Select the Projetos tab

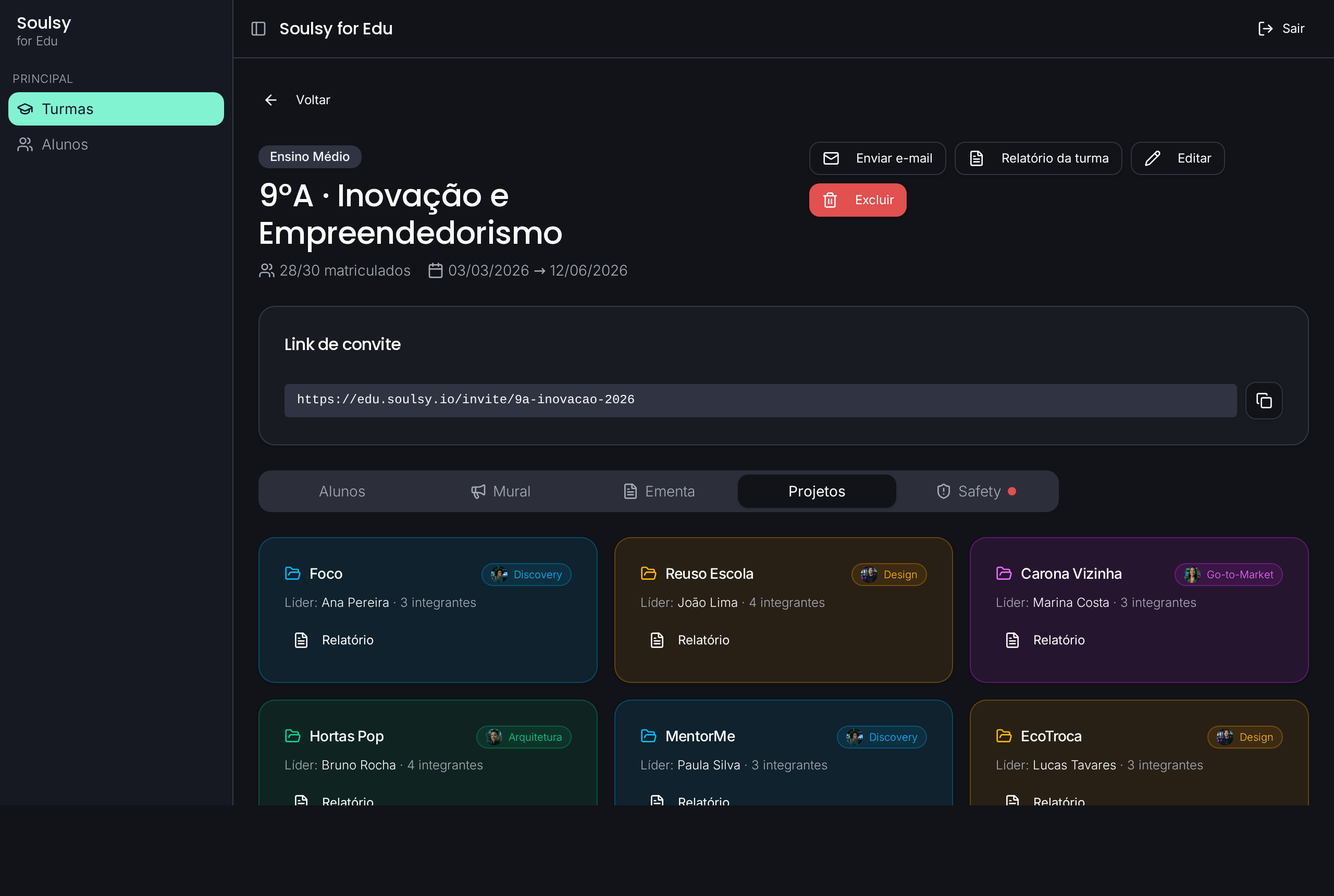[x=817, y=491]
